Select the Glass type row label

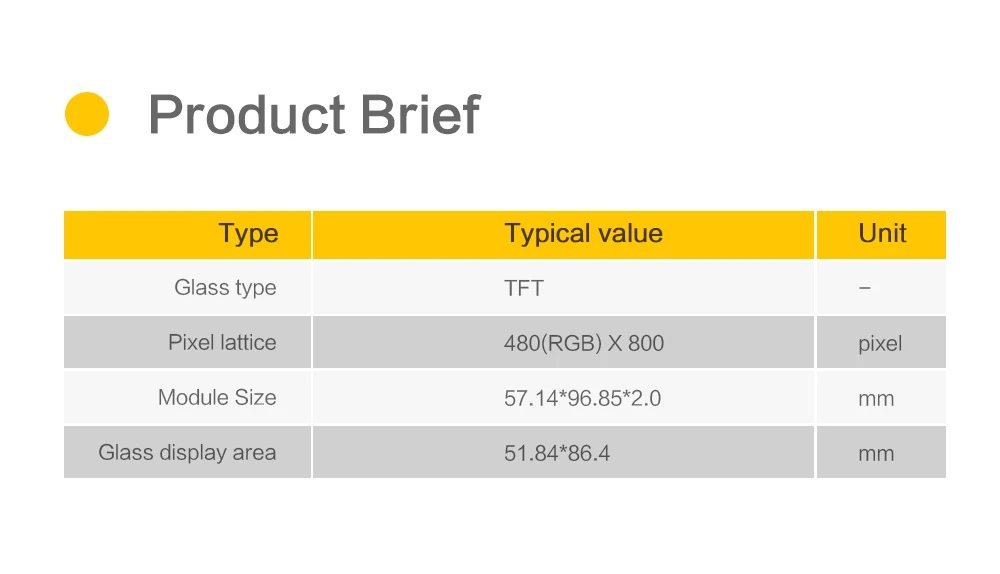(225, 288)
